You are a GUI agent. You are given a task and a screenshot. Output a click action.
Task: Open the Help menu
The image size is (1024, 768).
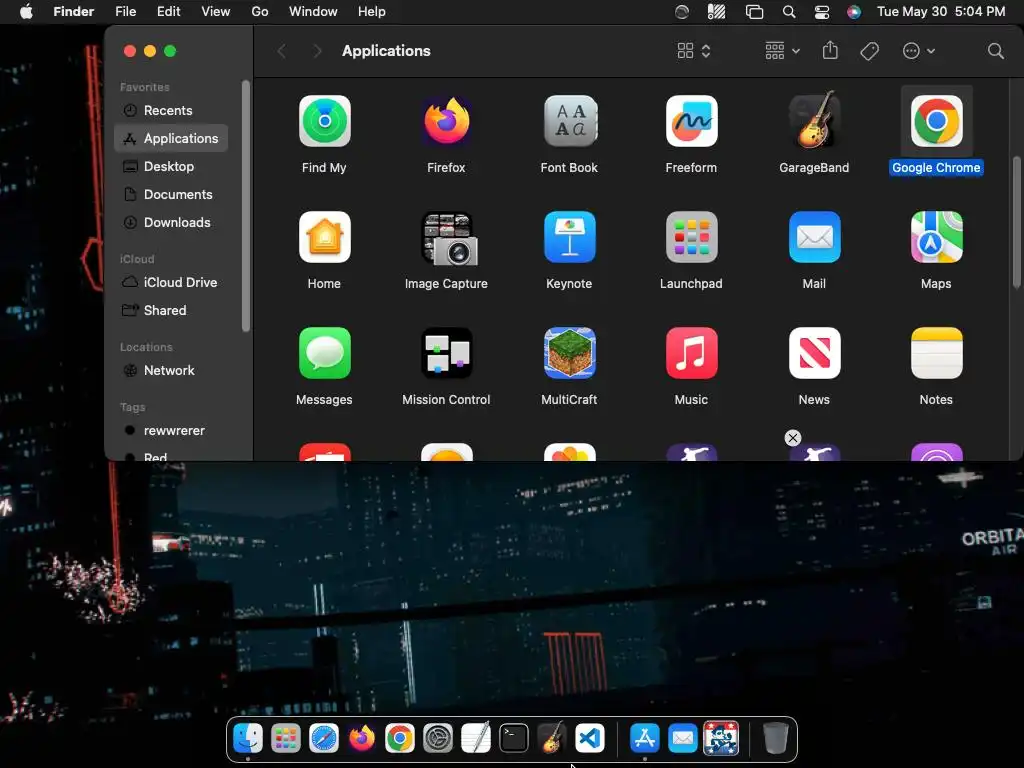(372, 12)
